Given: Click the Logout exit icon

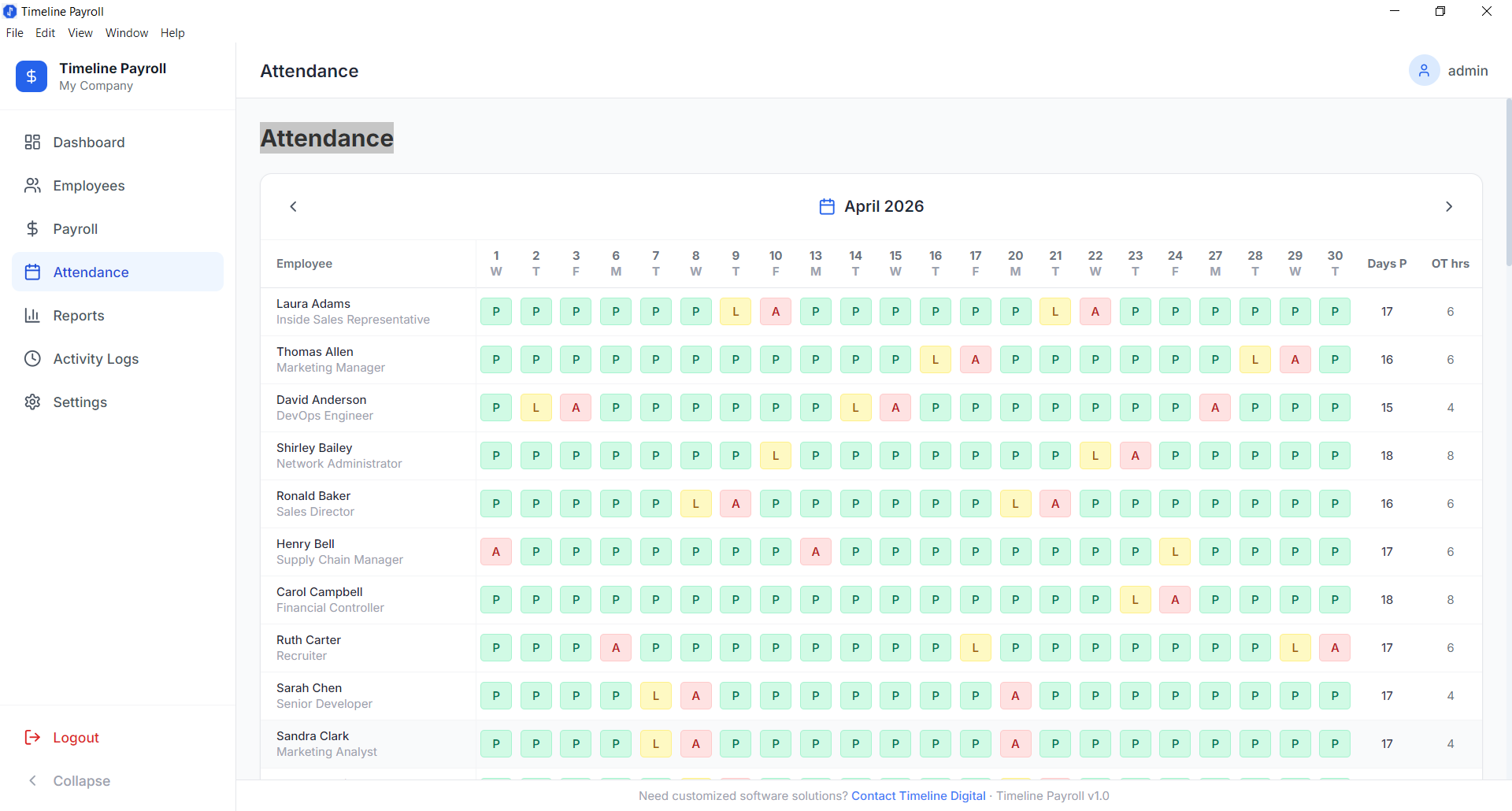Looking at the screenshot, I should [x=32, y=737].
